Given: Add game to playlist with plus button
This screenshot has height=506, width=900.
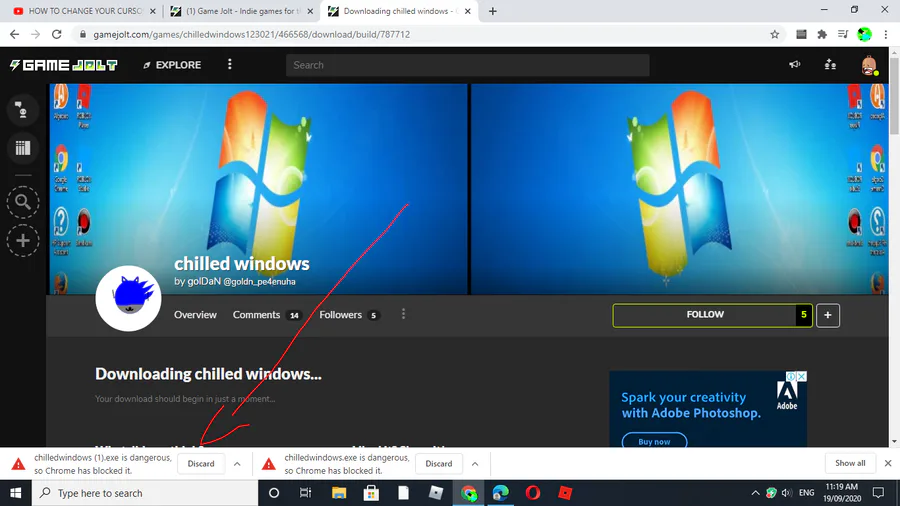Looking at the screenshot, I should pos(828,315).
